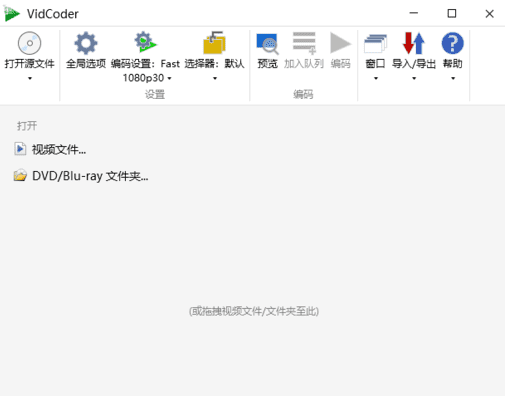Expand the 窗口 dropdown arrow

(376, 78)
